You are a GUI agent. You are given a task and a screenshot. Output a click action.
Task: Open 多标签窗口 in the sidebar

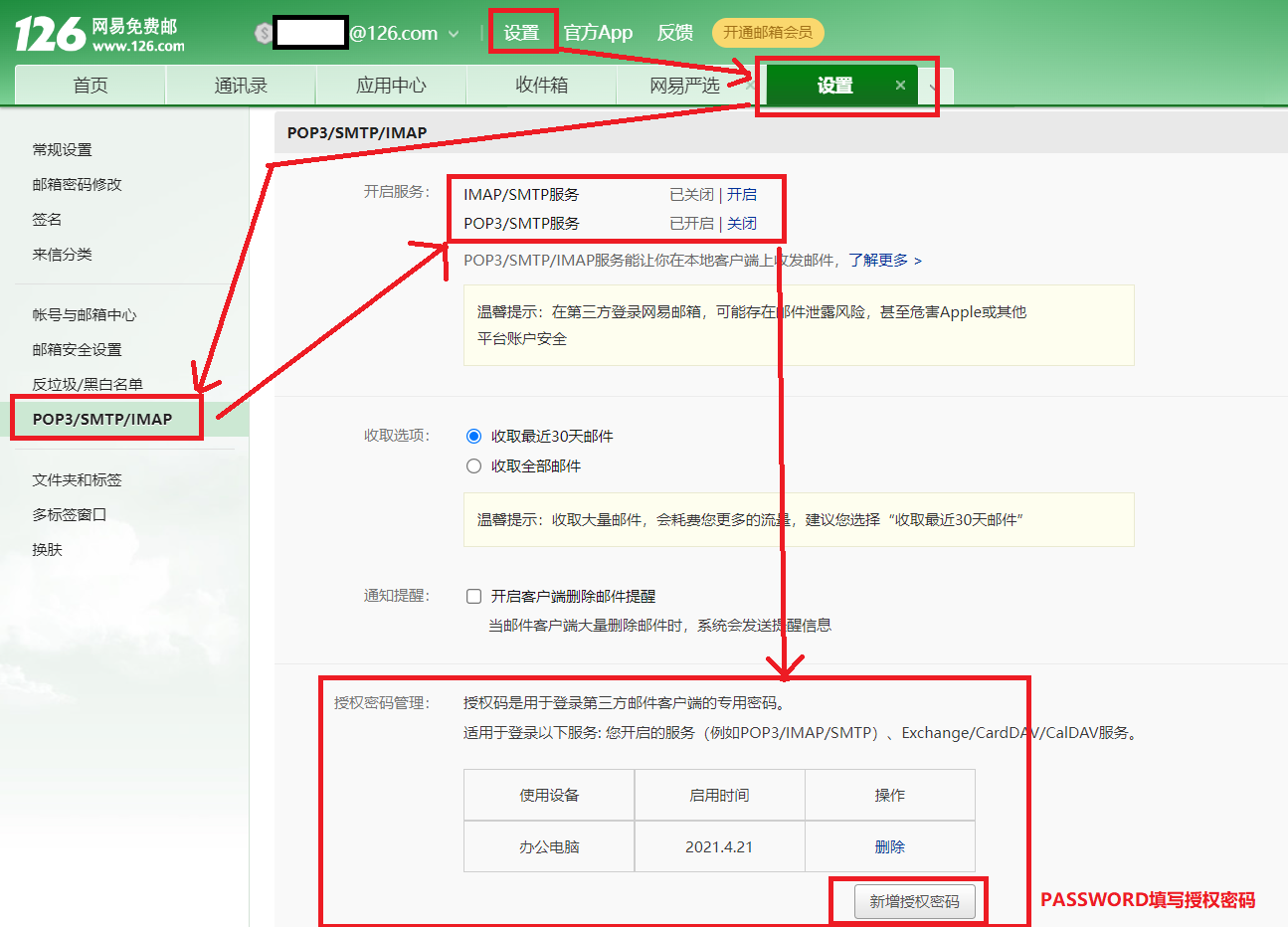point(70,514)
